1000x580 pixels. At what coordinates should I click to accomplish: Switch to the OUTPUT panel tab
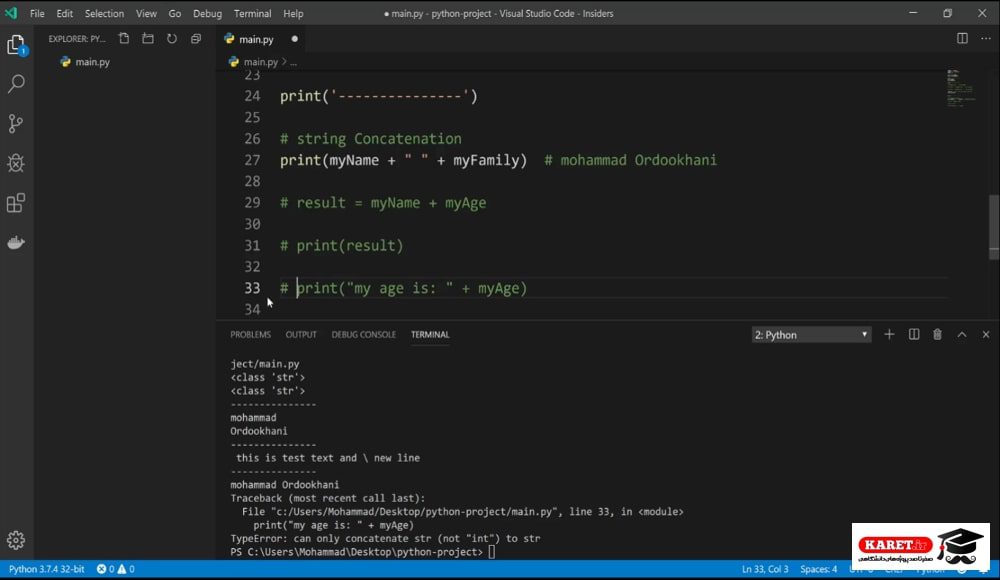click(x=301, y=334)
